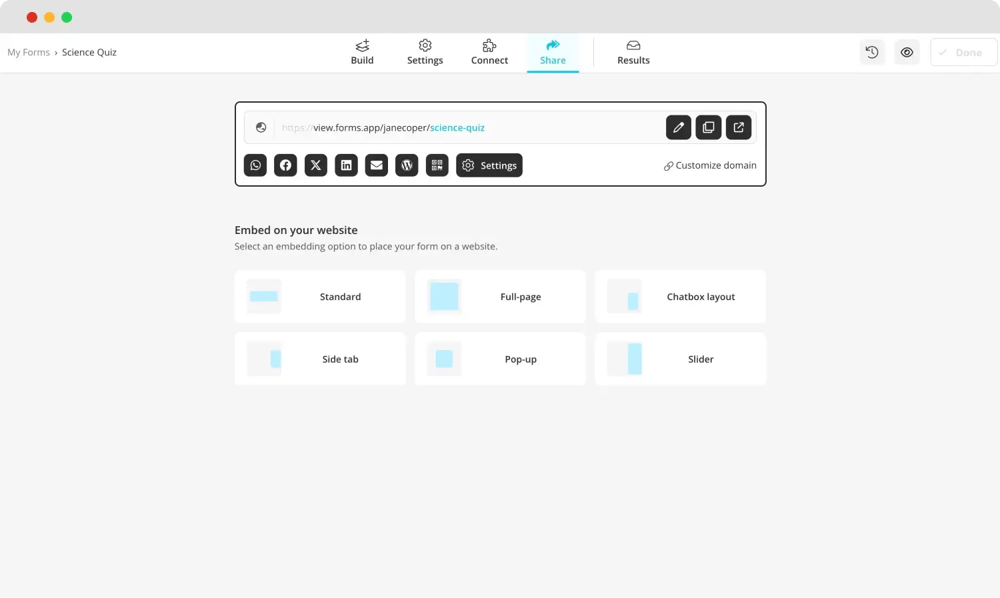Preview the form with the eye icon

click(906, 52)
